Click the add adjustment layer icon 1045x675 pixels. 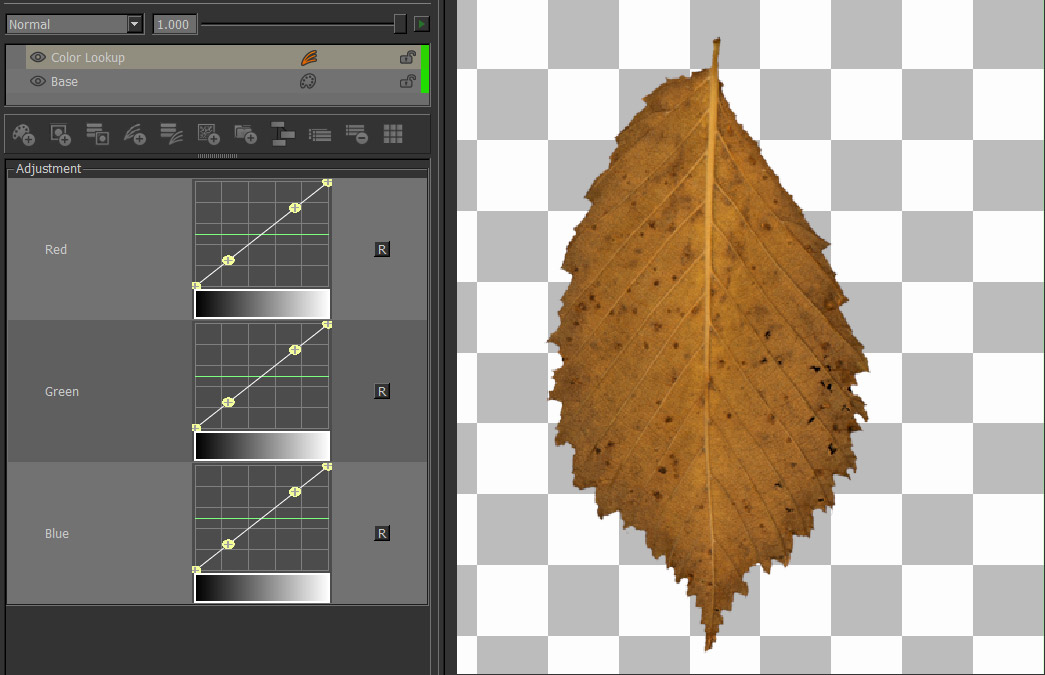tap(134, 133)
